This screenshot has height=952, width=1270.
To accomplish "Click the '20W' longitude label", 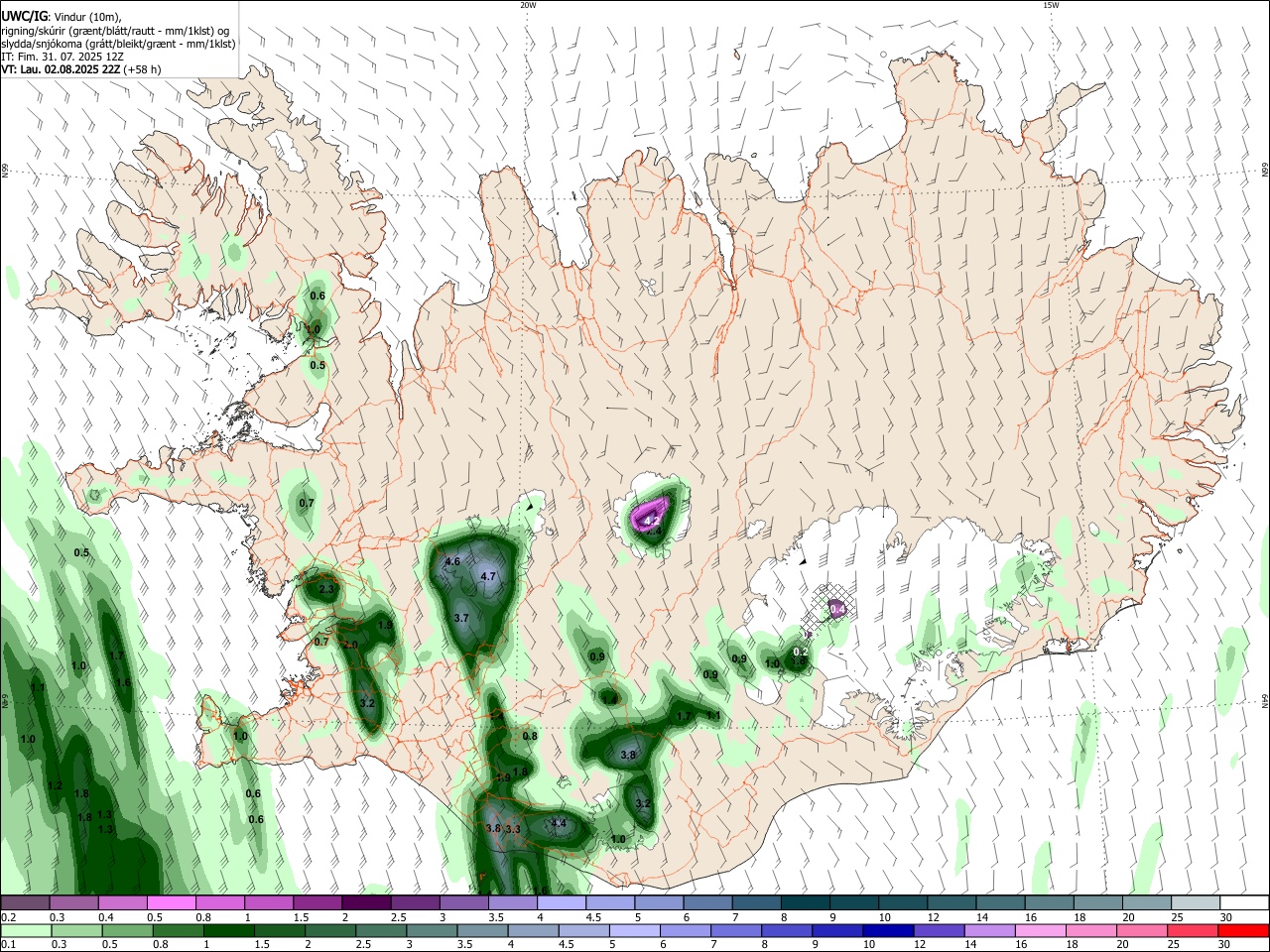I will click(x=528, y=5).
